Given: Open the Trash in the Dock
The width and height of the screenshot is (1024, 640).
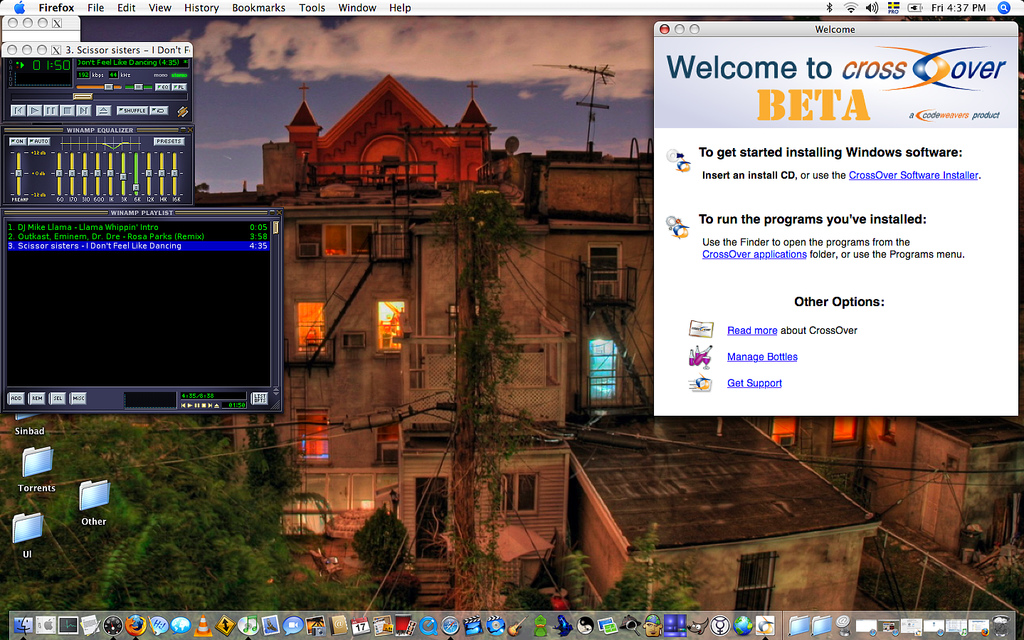Looking at the screenshot, I should pos(1000,625).
